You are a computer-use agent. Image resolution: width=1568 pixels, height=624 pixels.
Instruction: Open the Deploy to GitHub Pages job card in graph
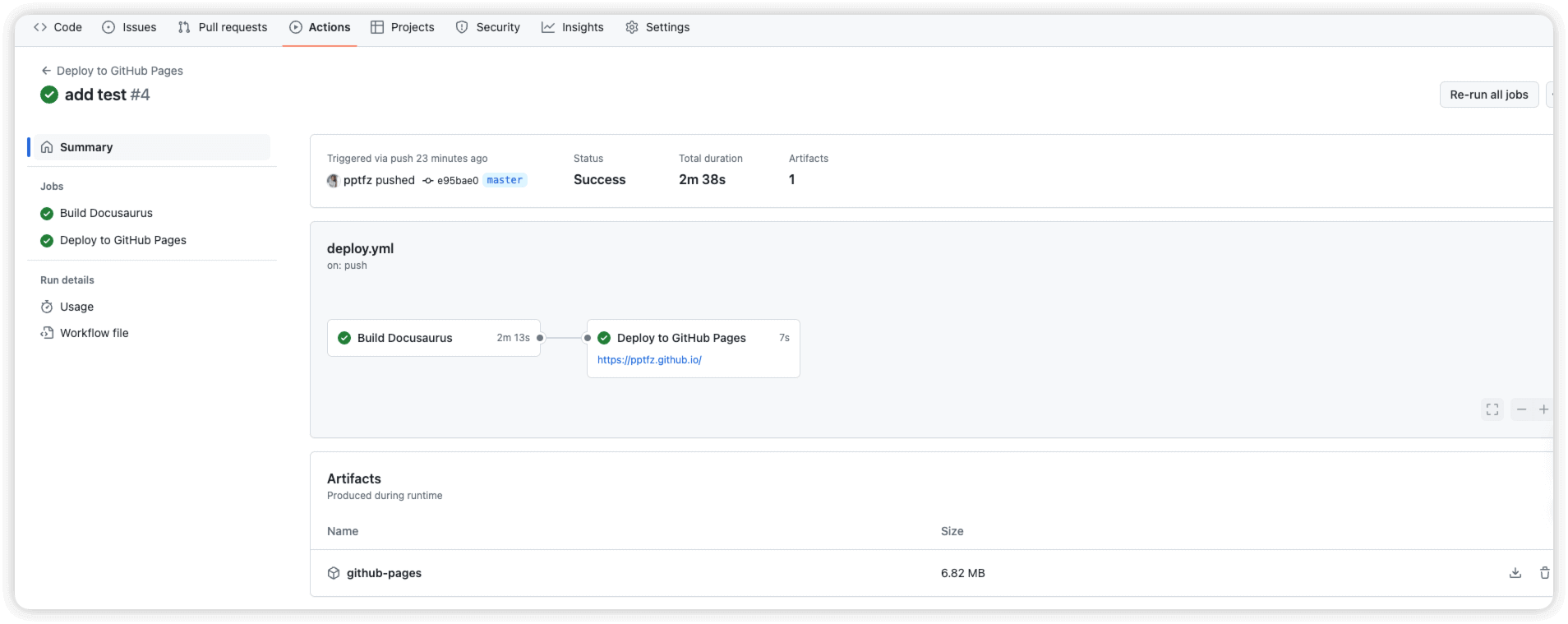pos(694,349)
